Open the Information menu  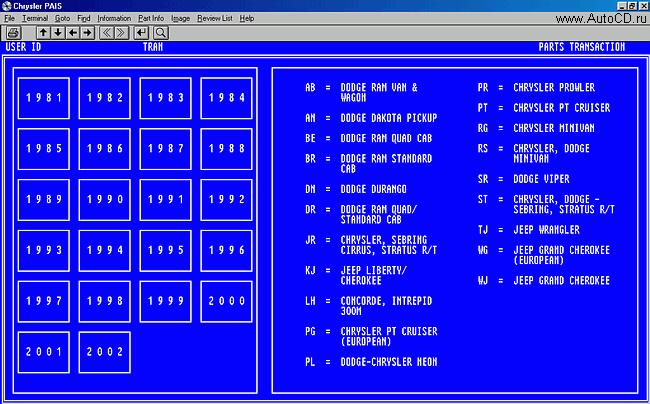coord(114,18)
